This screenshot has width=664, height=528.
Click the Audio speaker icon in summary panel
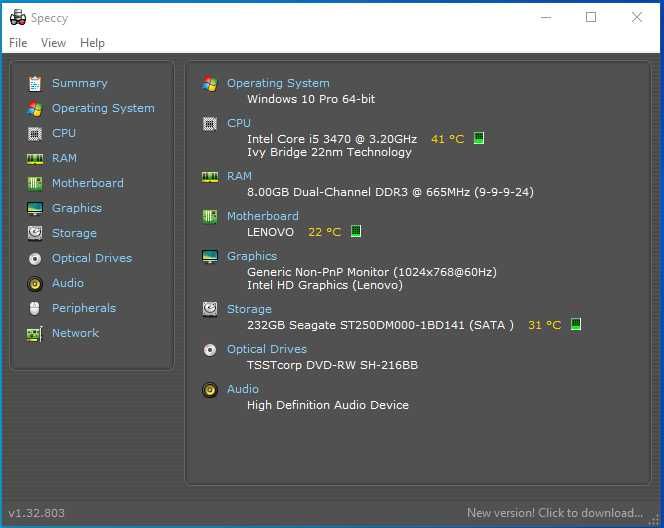click(x=210, y=390)
